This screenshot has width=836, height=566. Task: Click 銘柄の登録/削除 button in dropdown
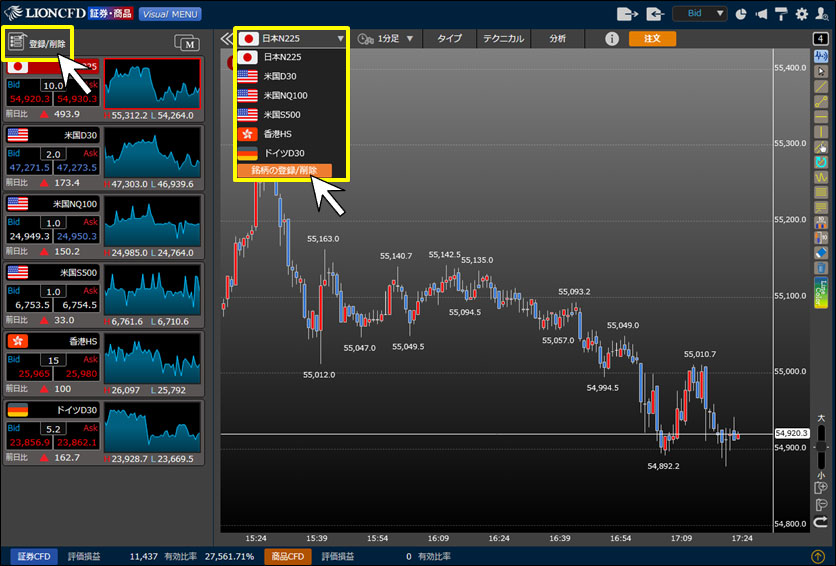click(284, 171)
